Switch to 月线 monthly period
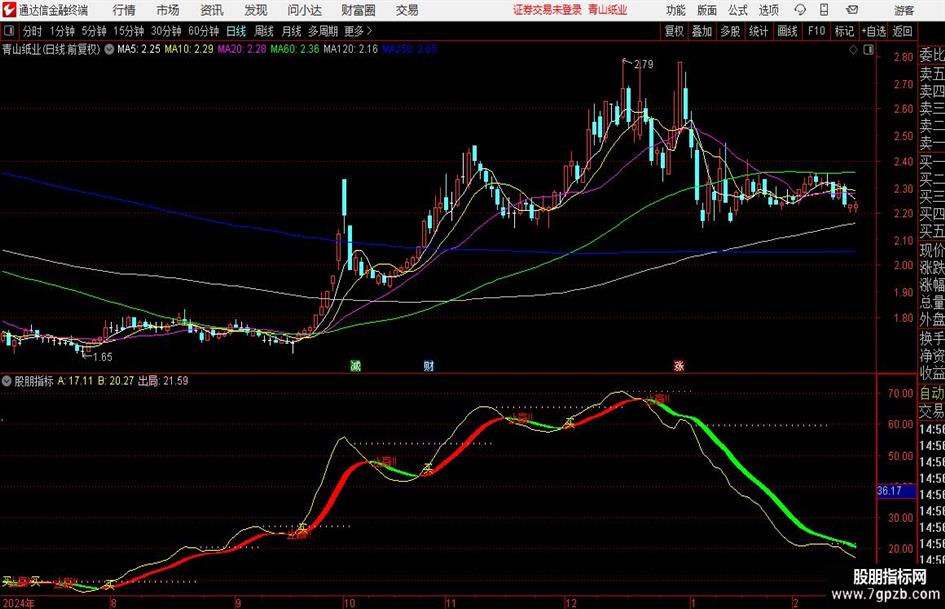 click(x=292, y=31)
